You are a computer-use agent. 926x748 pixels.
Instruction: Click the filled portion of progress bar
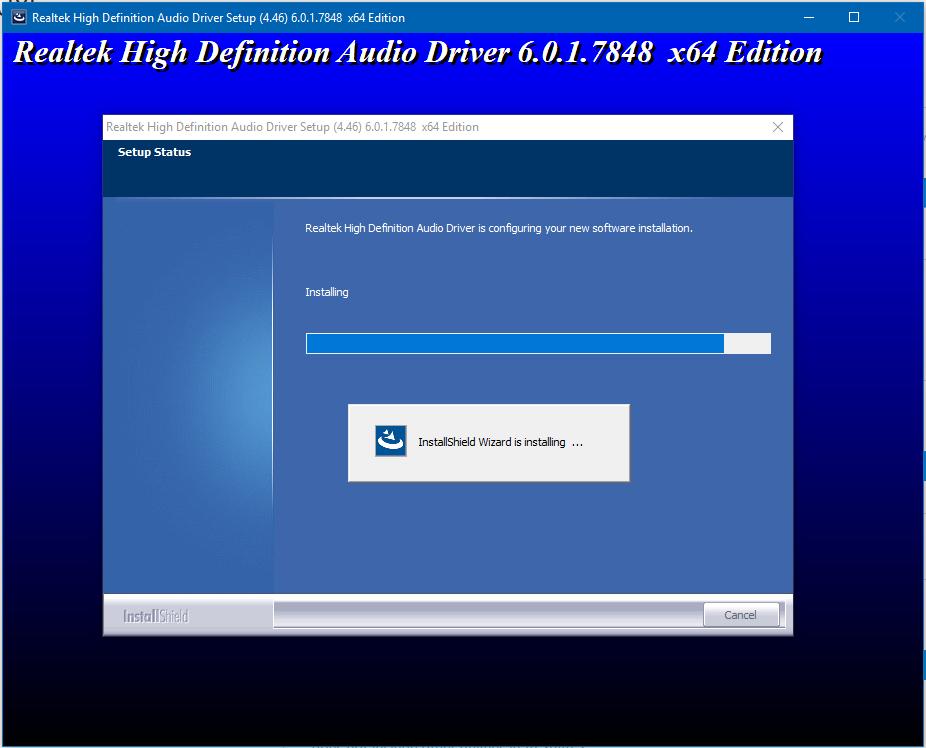coord(514,344)
